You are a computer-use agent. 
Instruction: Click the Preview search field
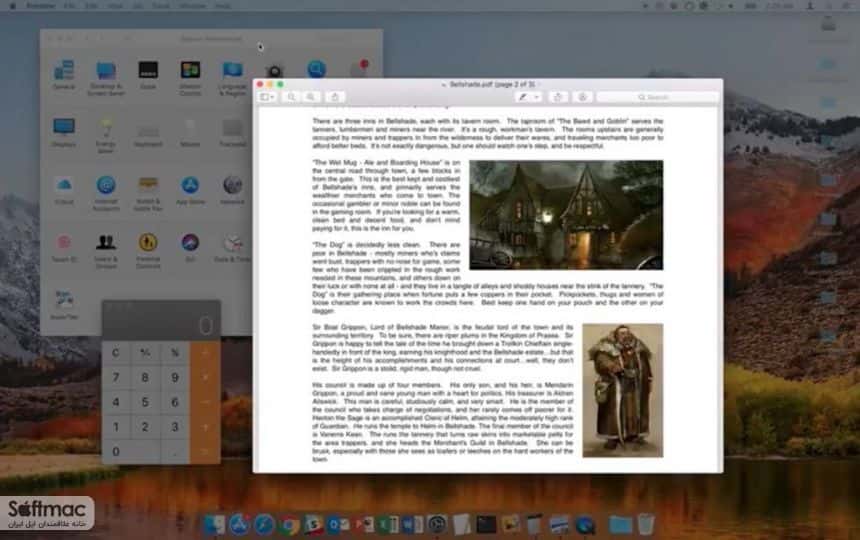click(658, 97)
